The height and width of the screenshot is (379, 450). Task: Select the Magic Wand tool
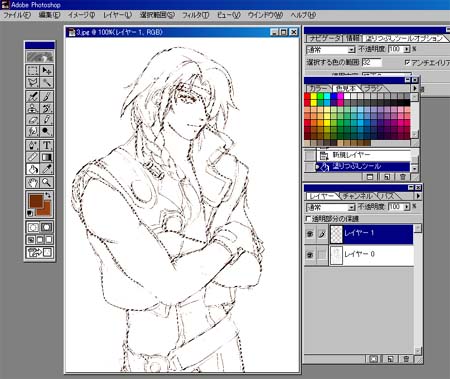tap(46, 82)
